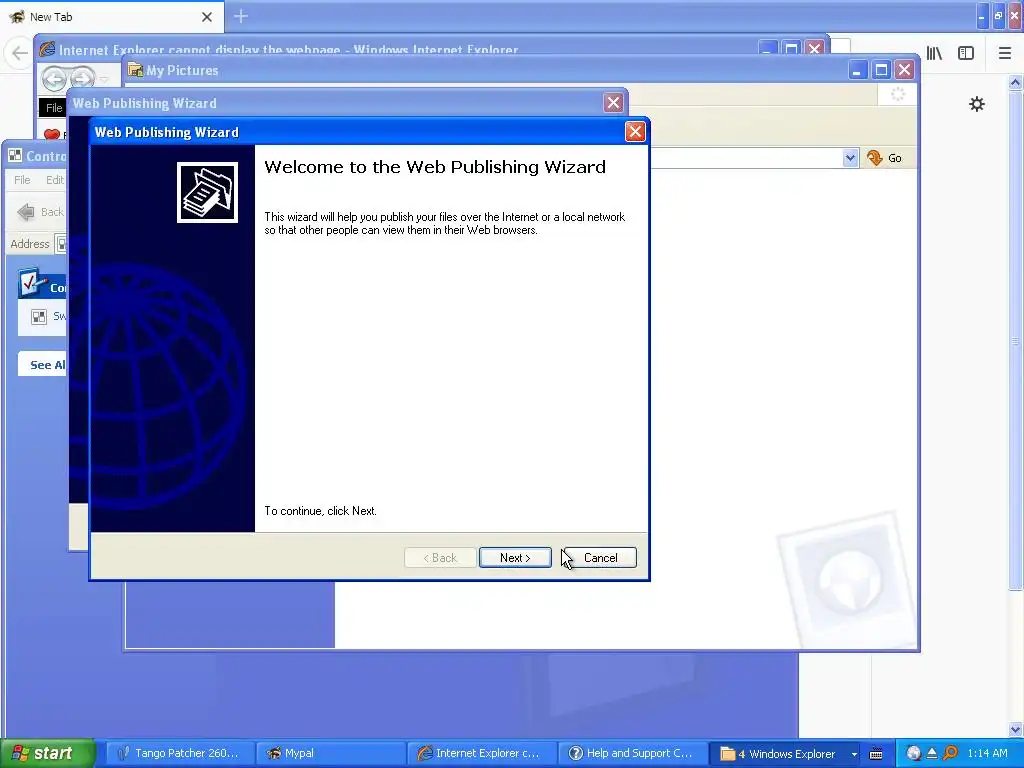Open the Mypal hamburger menu
Image resolution: width=1024 pixels, height=768 pixels.
pos(1004,53)
